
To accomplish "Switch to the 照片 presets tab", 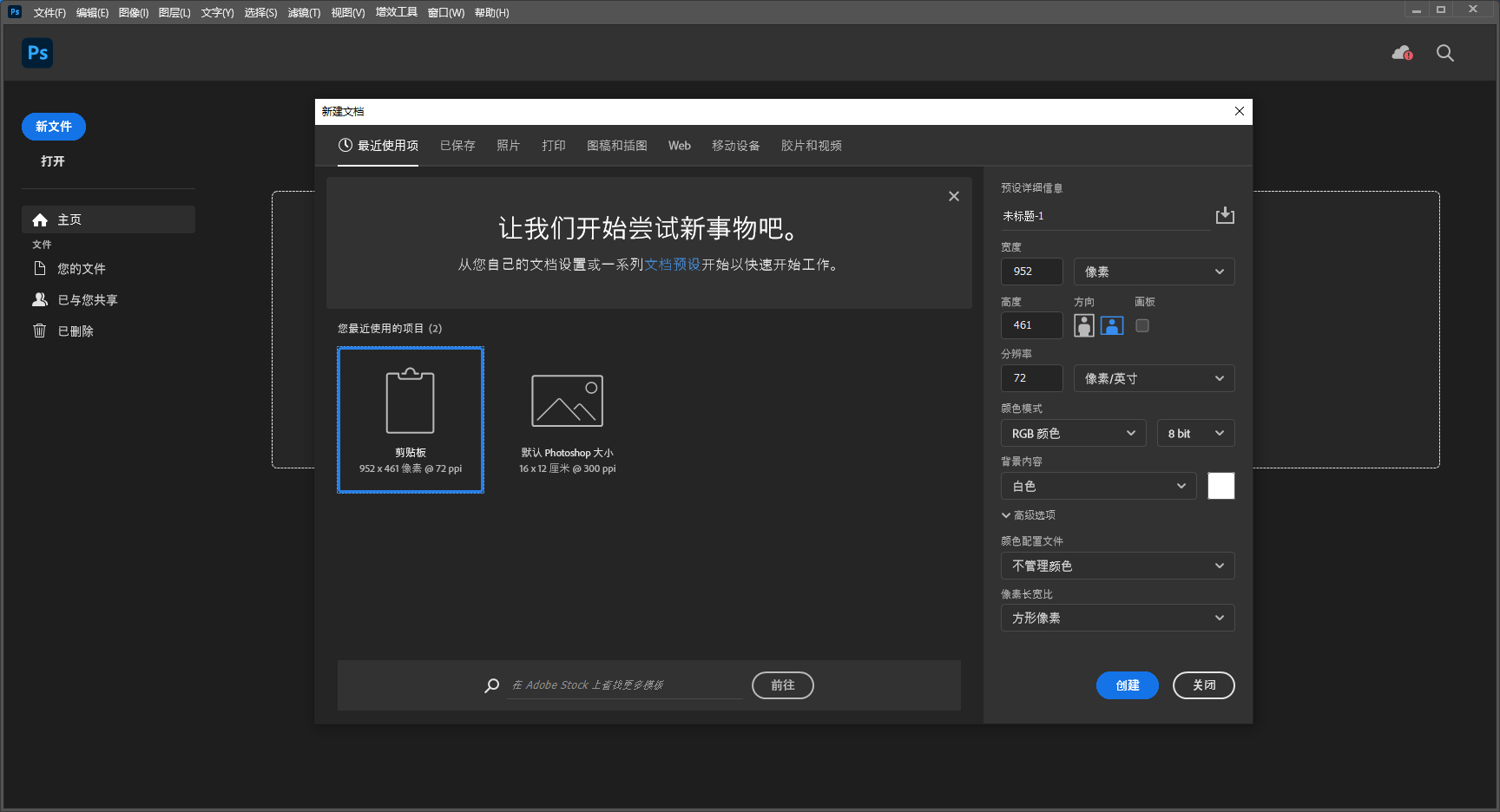I will pos(508,146).
